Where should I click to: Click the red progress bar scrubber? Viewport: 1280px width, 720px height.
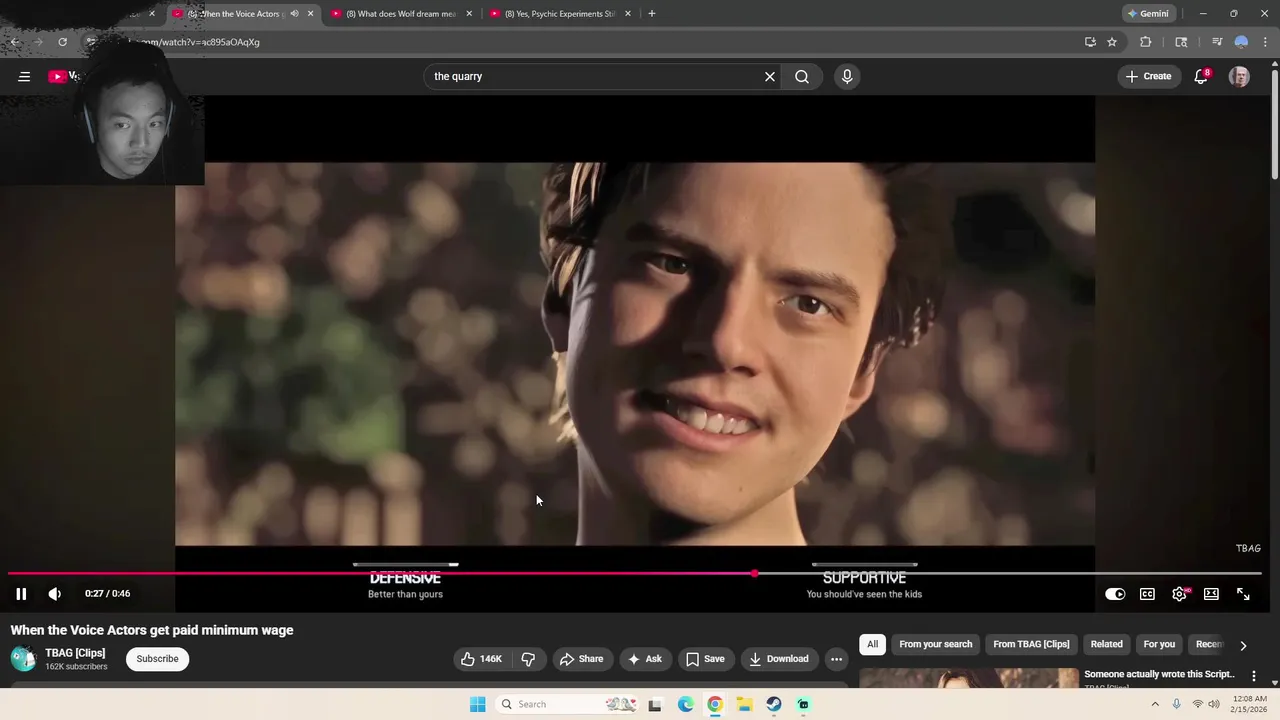click(x=754, y=574)
